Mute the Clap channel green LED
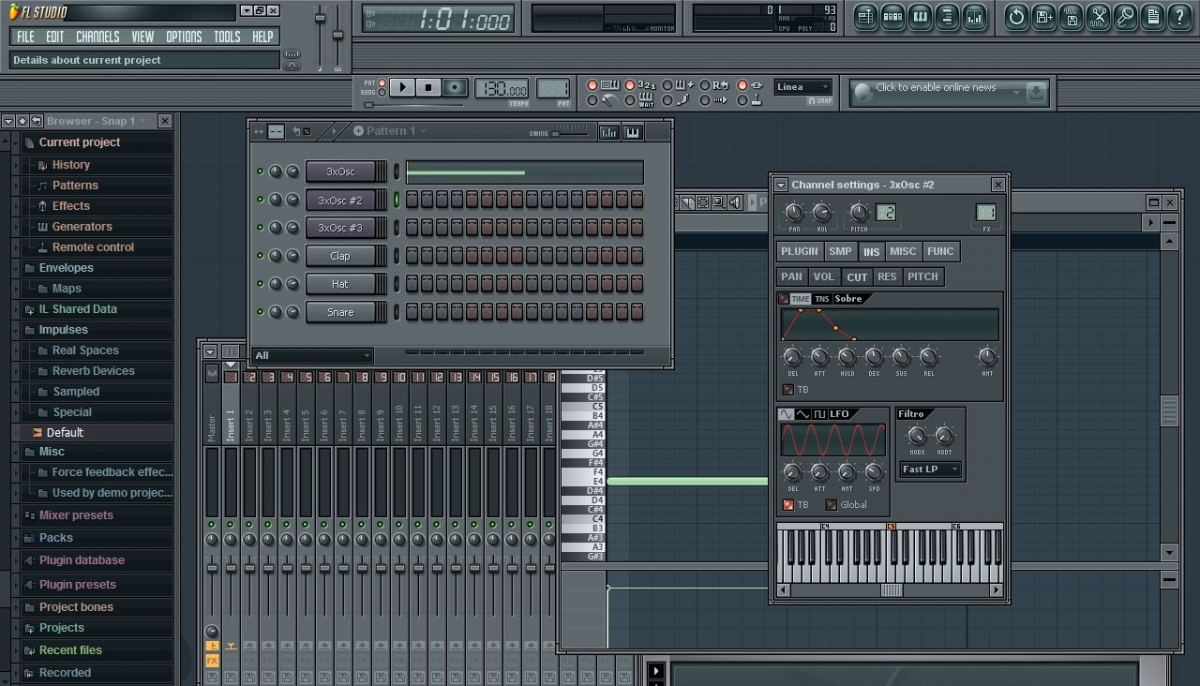Image resolution: width=1200 pixels, height=686 pixels. click(x=261, y=256)
